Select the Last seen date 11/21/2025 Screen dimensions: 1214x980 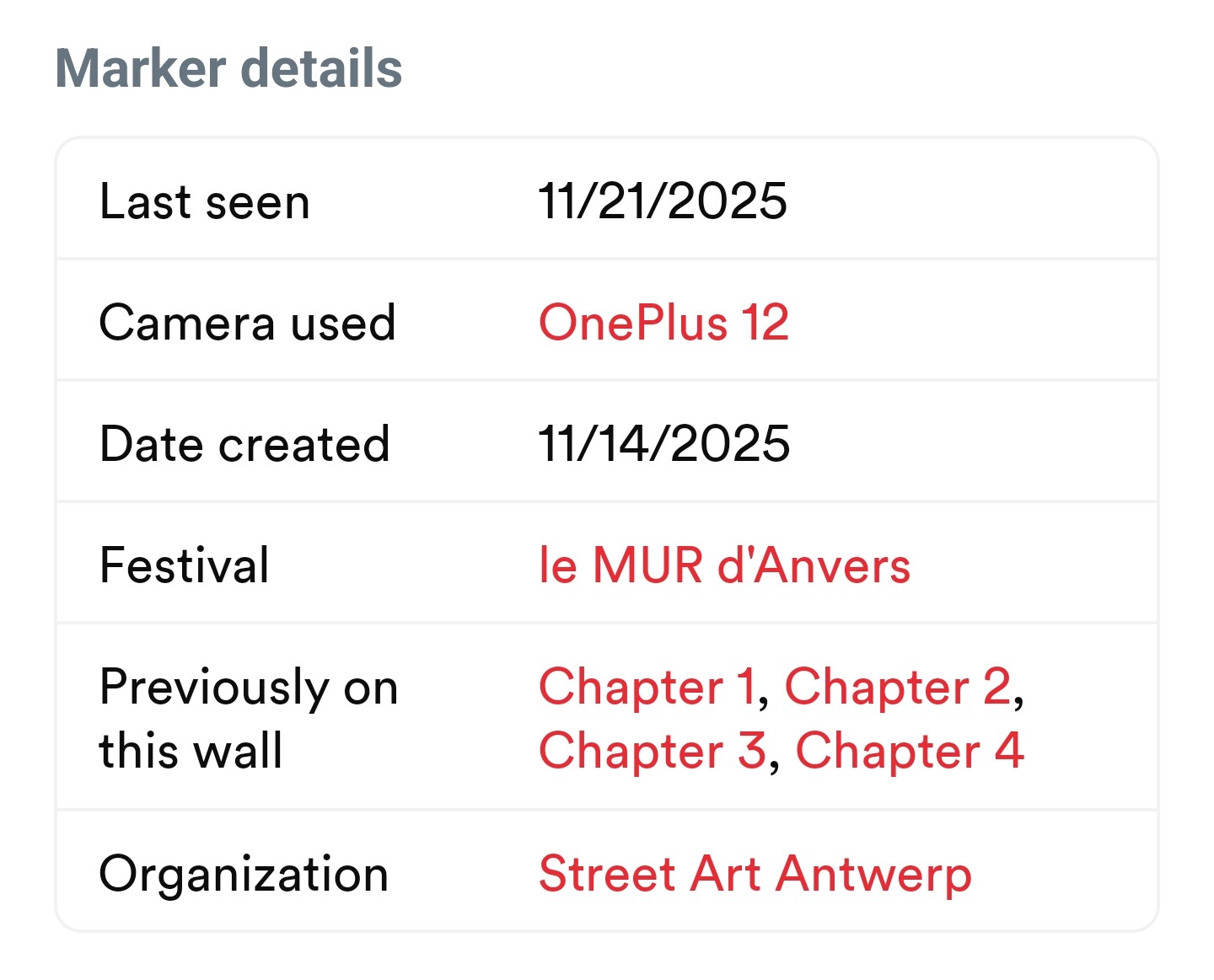click(x=663, y=201)
